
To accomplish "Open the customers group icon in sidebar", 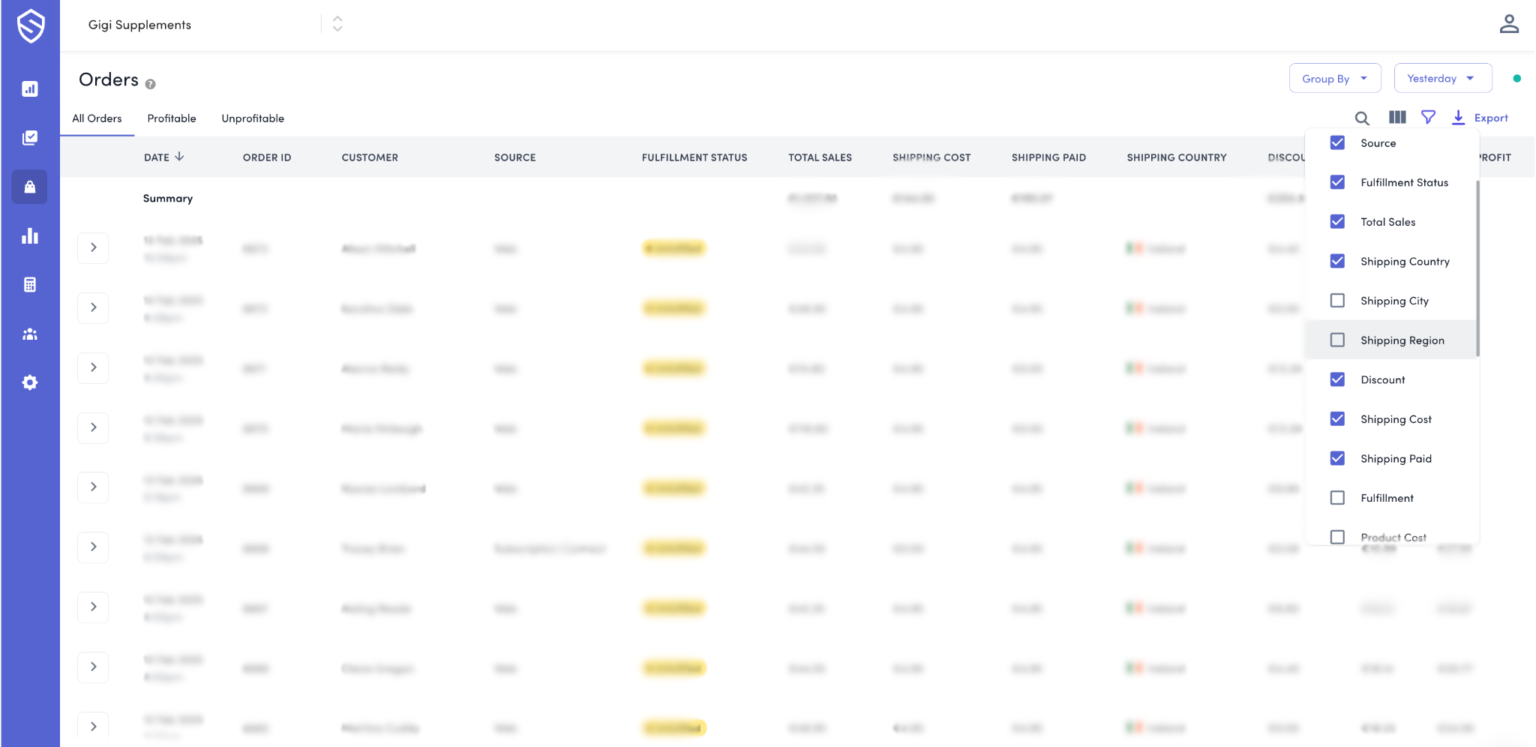I will [x=30, y=334].
